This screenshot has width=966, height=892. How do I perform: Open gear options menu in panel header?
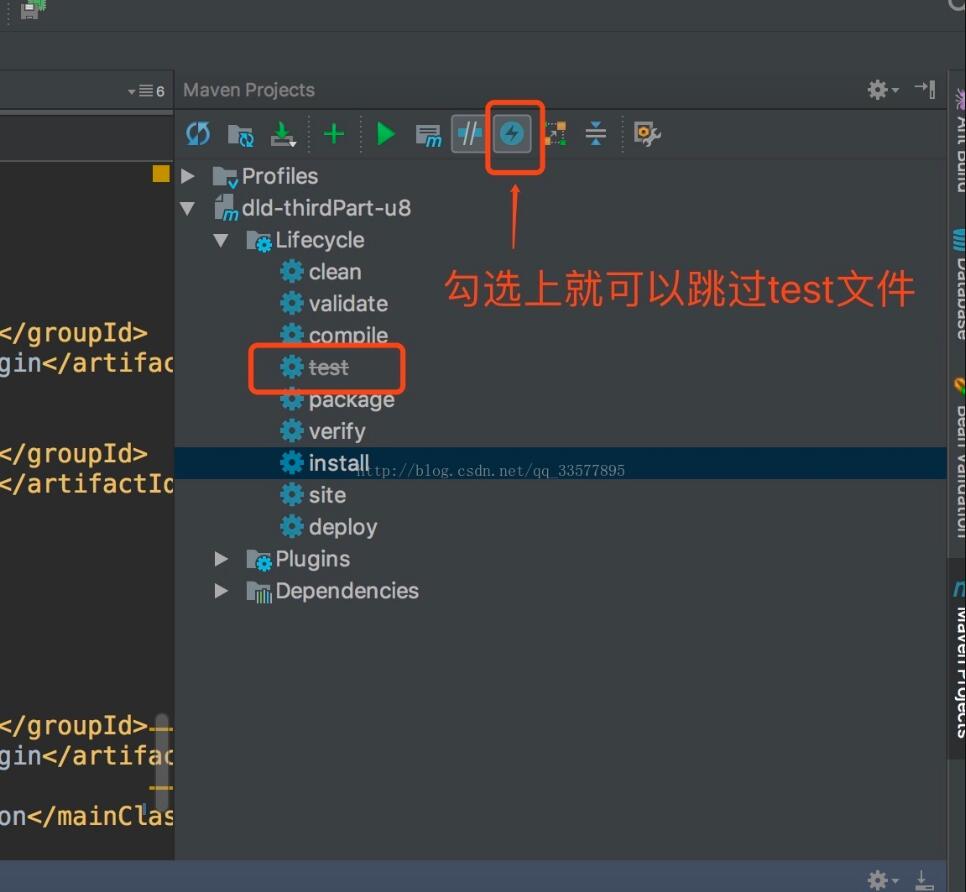[877, 89]
